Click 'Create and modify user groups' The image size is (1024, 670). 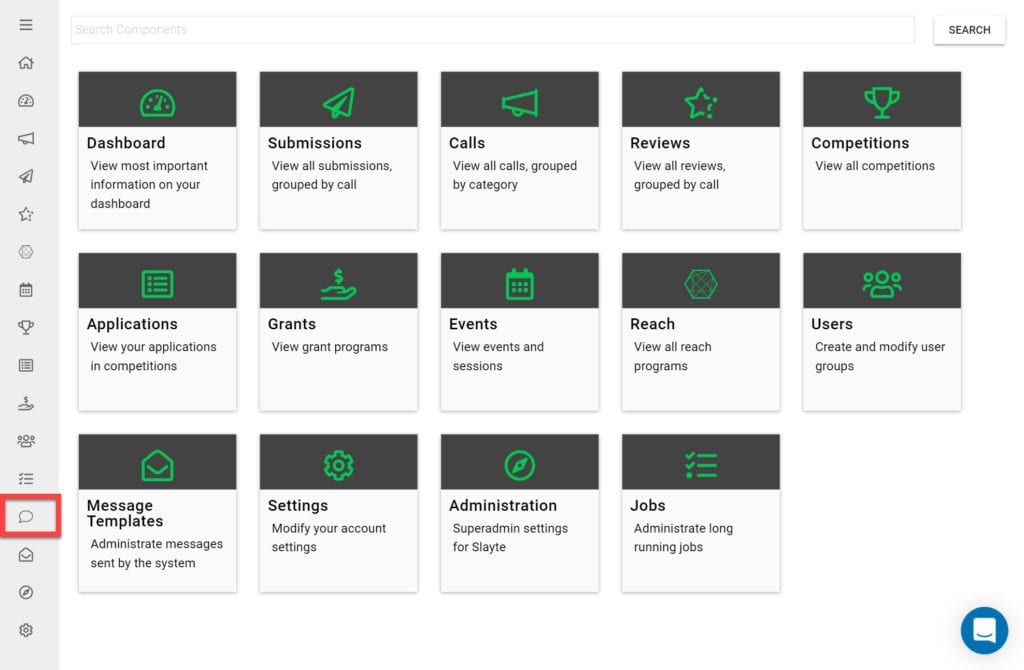click(880, 357)
